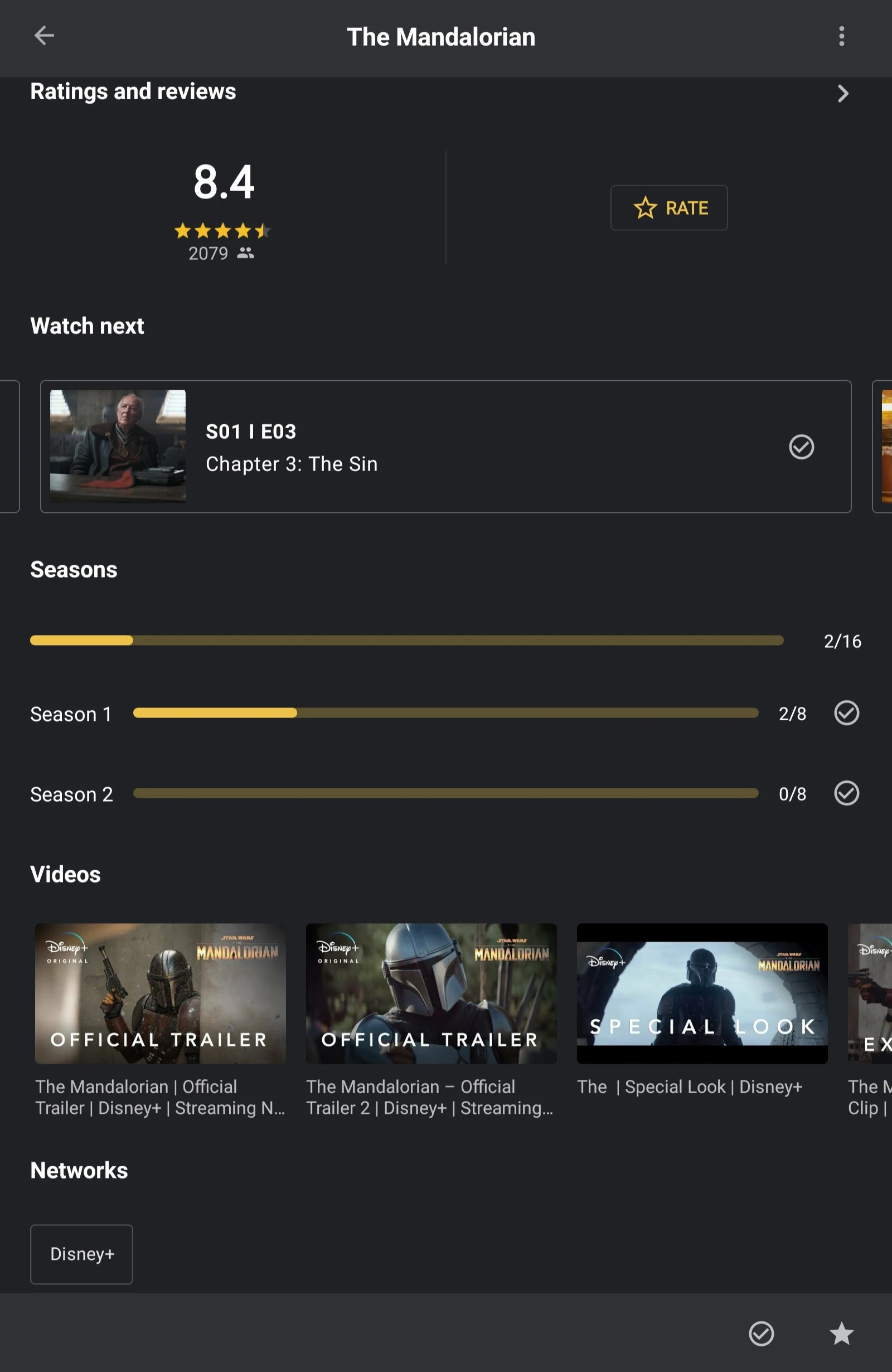Click the Videos heading
The width and height of the screenshot is (892, 1372).
[x=65, y=875]
